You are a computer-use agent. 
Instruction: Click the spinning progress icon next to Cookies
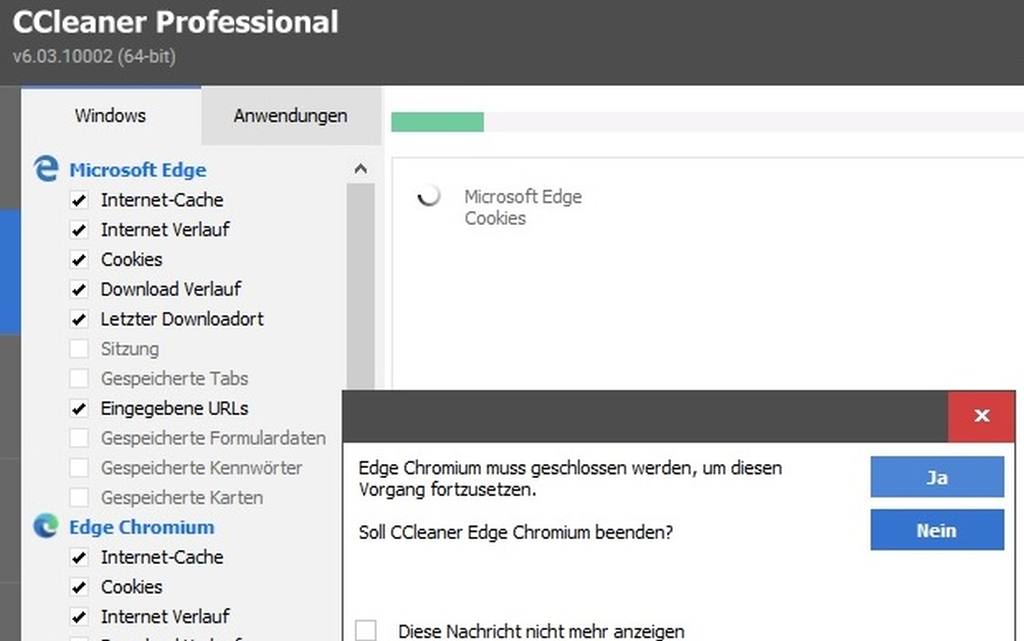428,195
